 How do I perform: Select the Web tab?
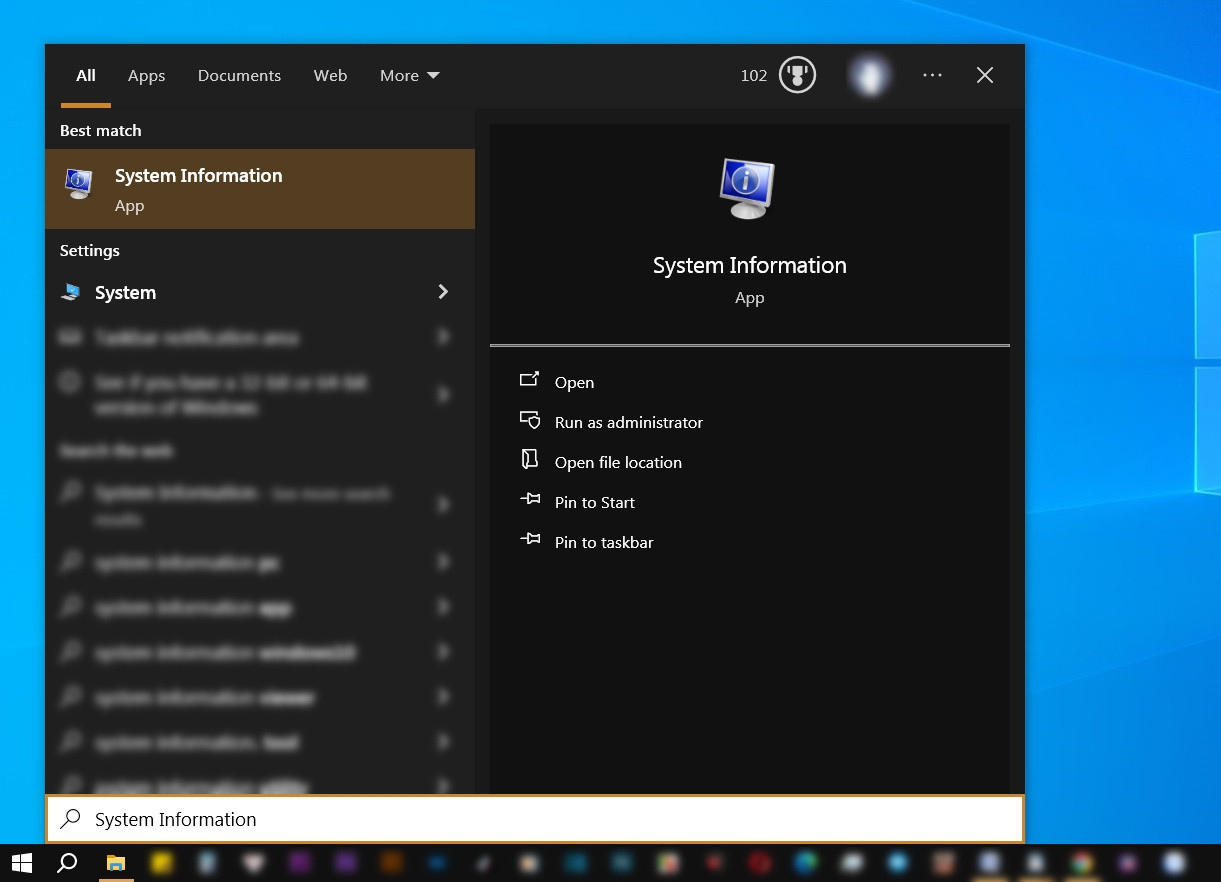[x=330, y=76]
